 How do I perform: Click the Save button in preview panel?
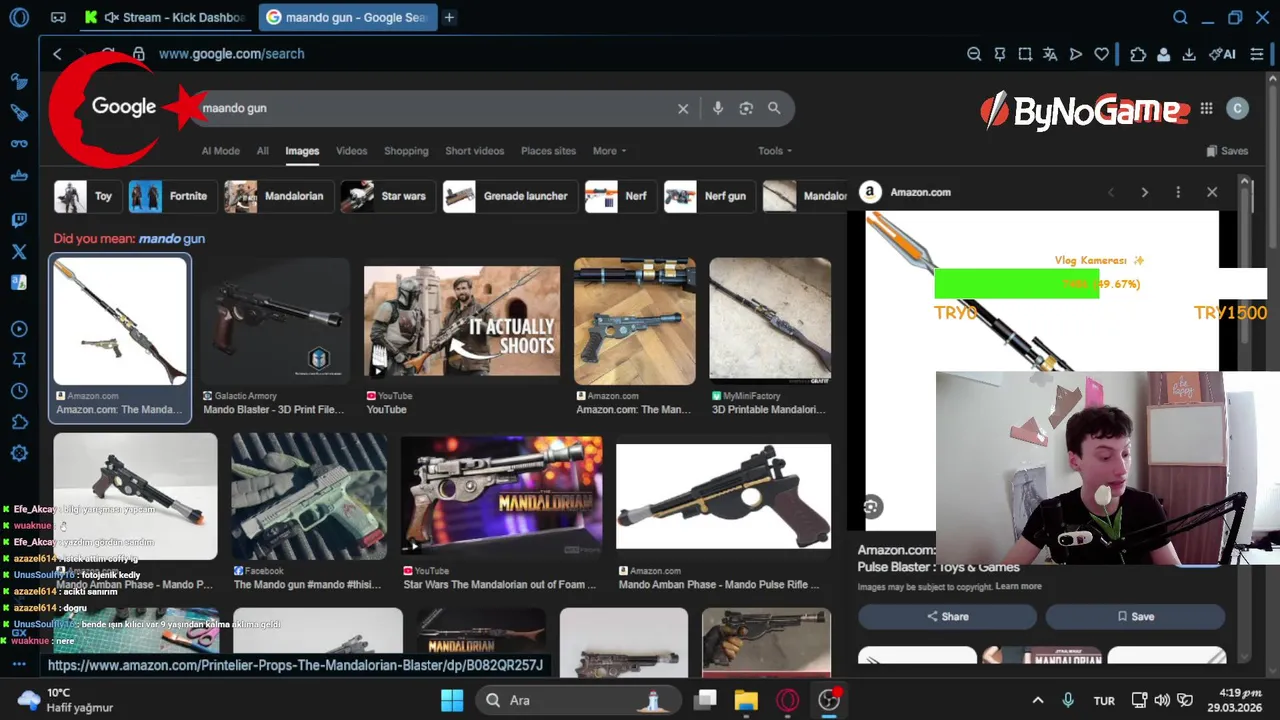(1135, 617)
